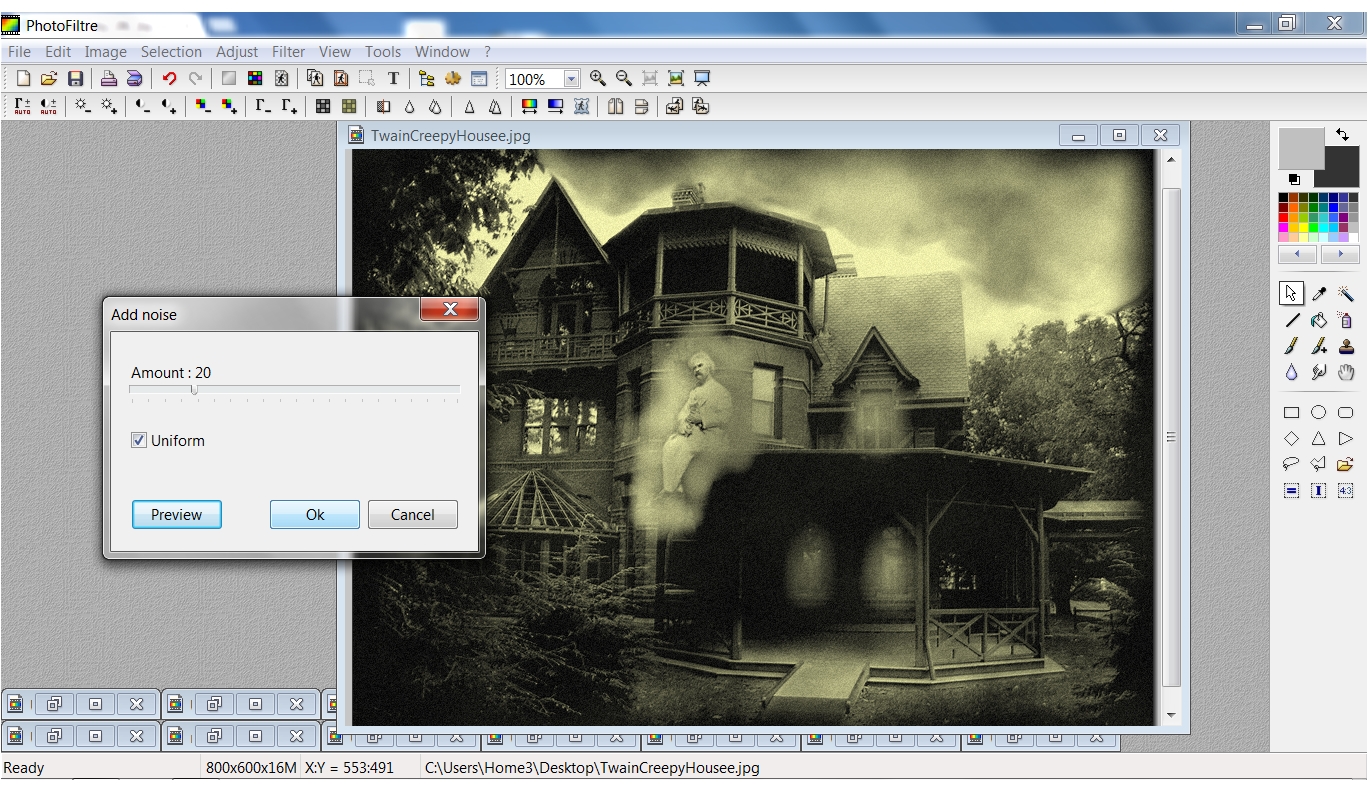This screenshot has width=1368, height=792.
Task: Activate the Scroll hand tool
Action: (1345, 373)
